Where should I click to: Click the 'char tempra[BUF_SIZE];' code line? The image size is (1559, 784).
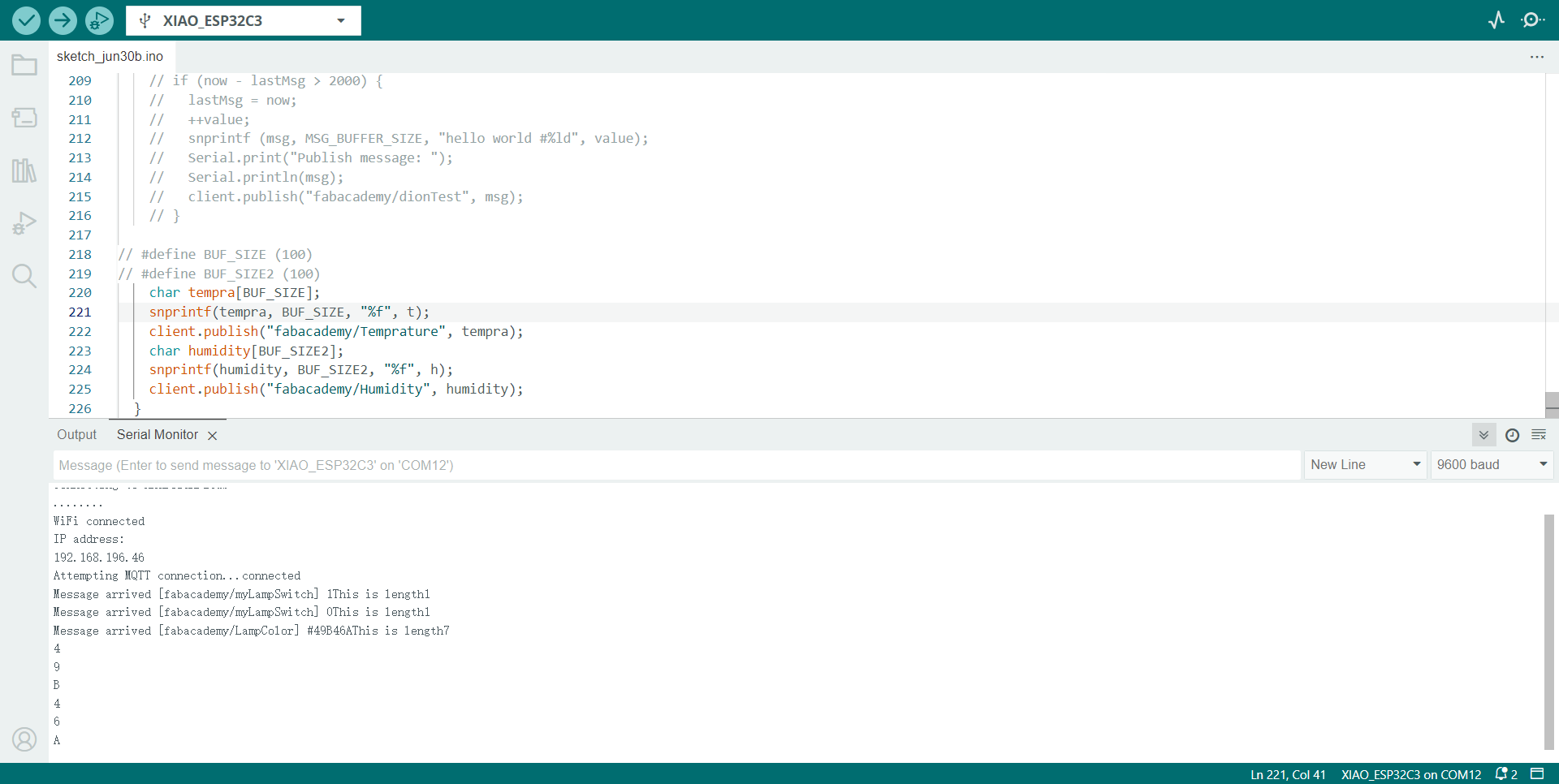pyautogui.click(x=235, y=293)
